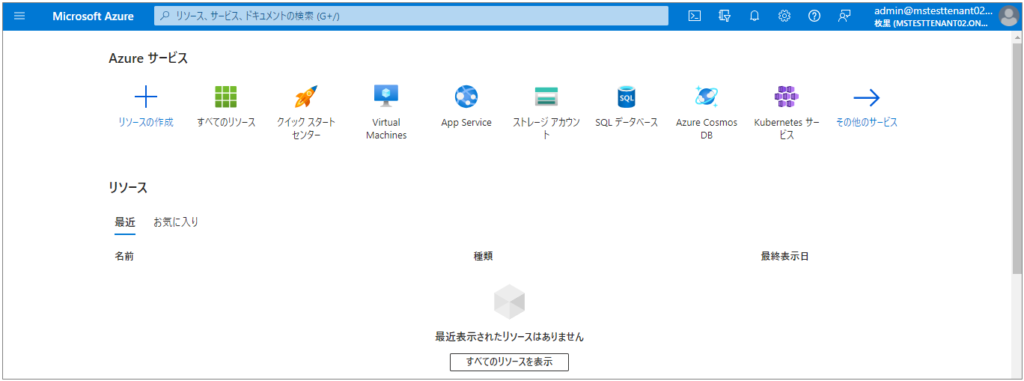Screen dimensions: 1024x381
Task: Show notifications bell panel
Action: [x=754, y=16]
